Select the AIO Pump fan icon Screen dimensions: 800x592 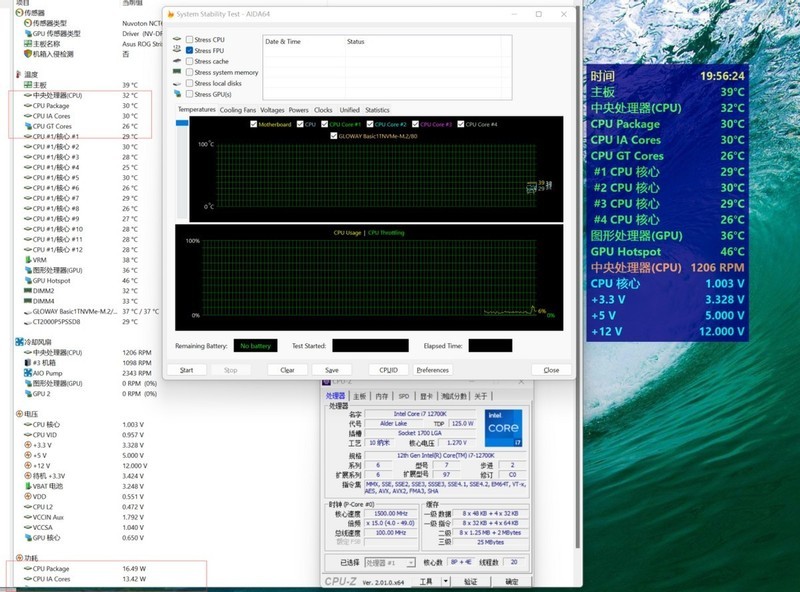[x=26, y=373]
